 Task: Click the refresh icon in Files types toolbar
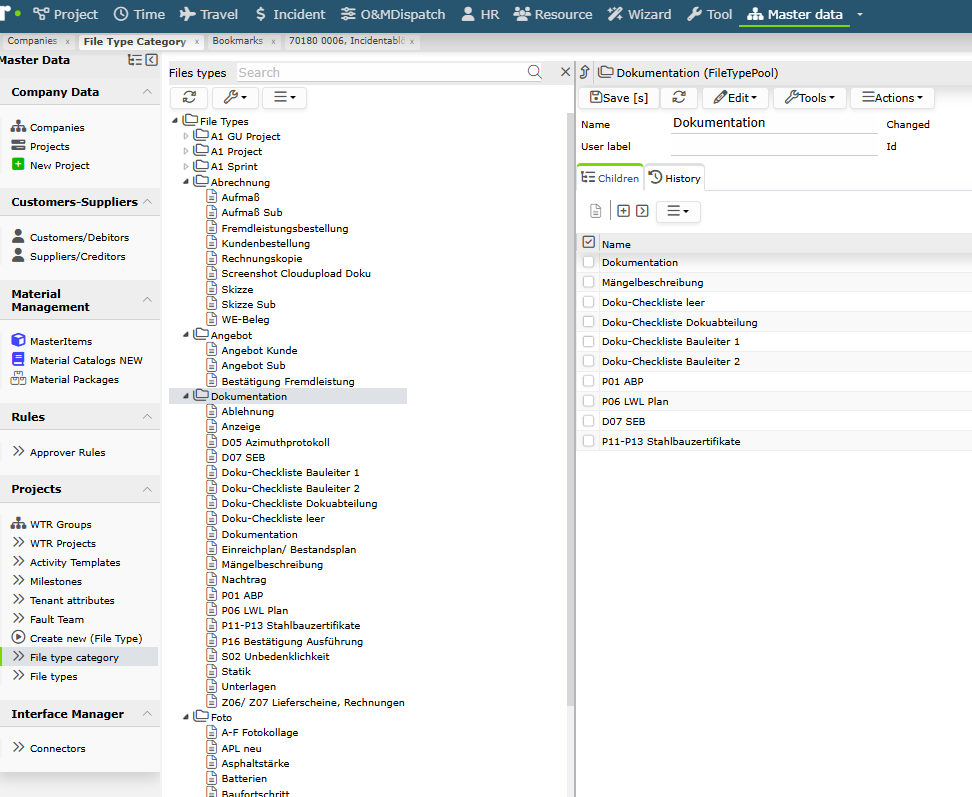tap(189, 97)
